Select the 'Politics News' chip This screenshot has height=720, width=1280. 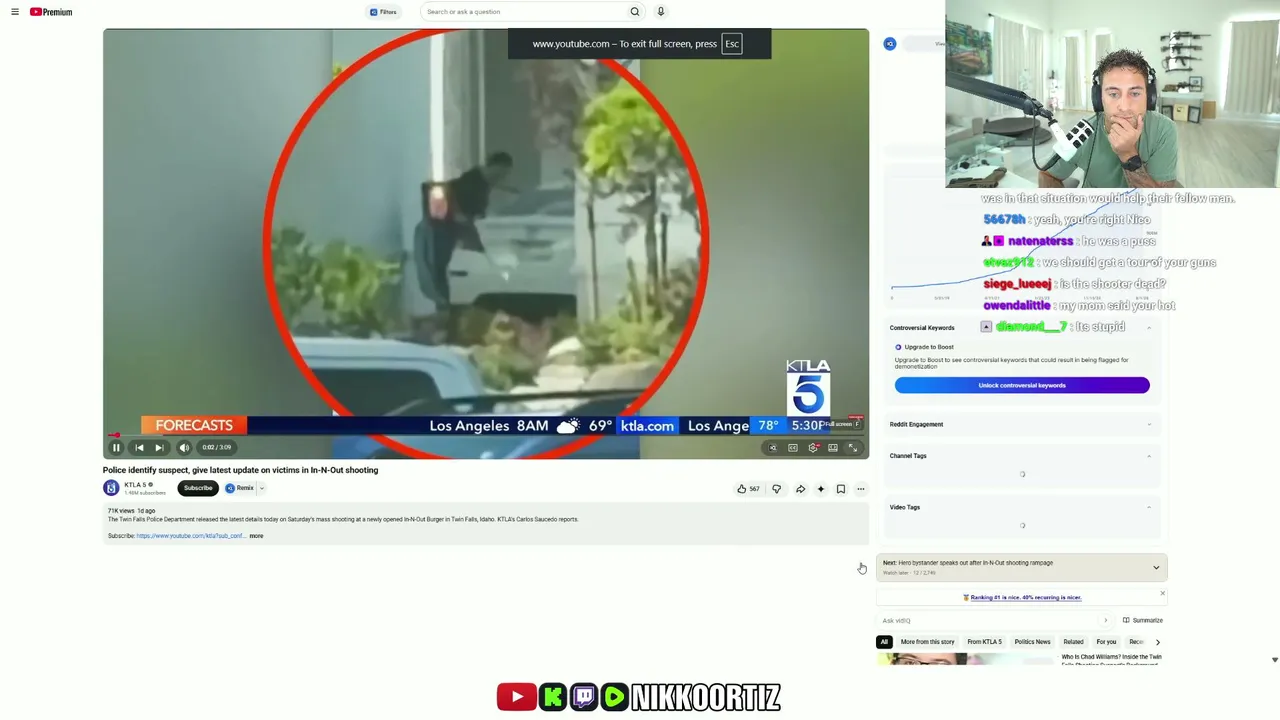[x=1032, y=642]
